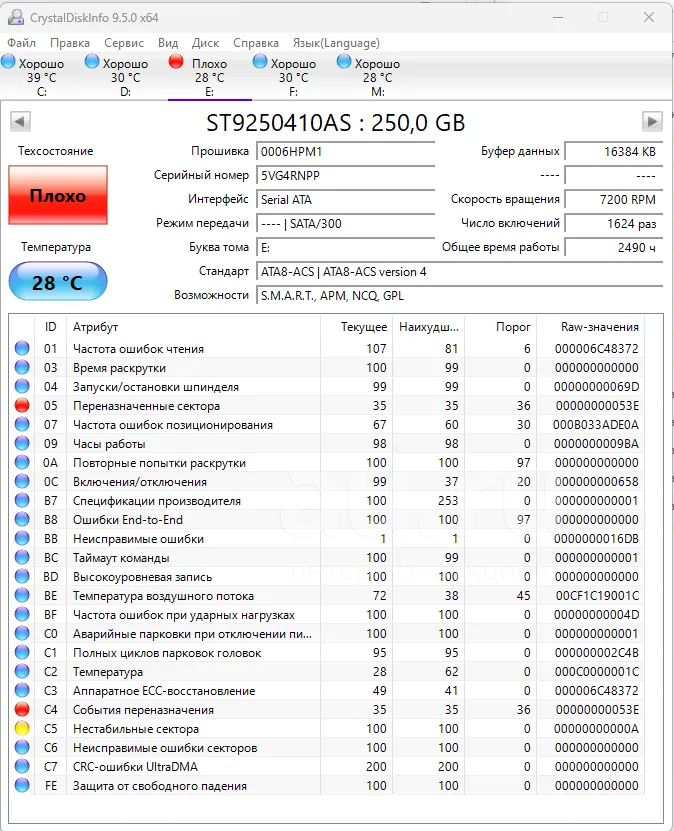The width and height of the screenshot is (674, 831).
Task: Click the blue icon for CRC-ошибки UltraDMA
Action: [x=22, y=766]
